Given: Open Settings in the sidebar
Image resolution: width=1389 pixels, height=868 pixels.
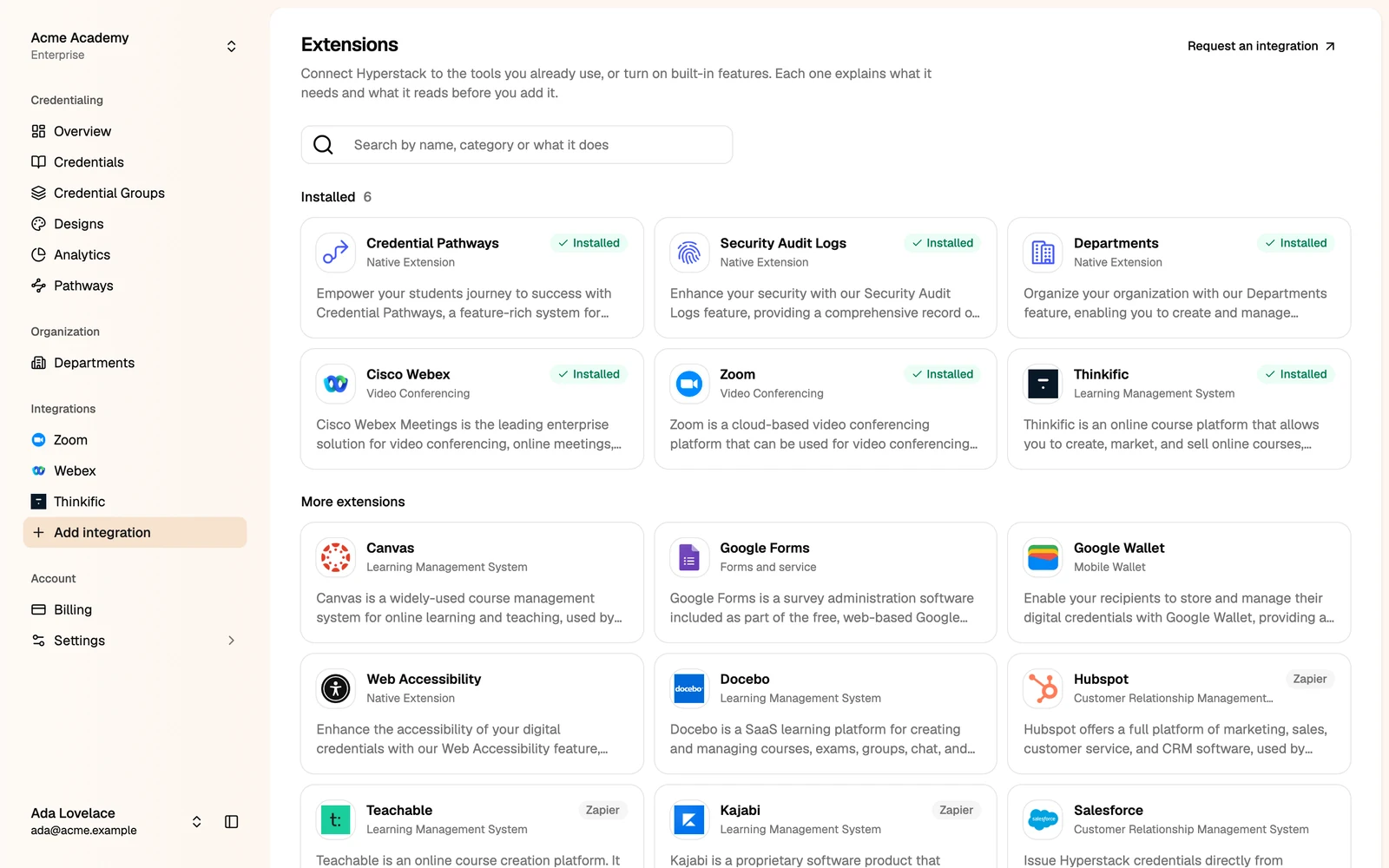Looking at the screenshot, I should tap(135, 641).
